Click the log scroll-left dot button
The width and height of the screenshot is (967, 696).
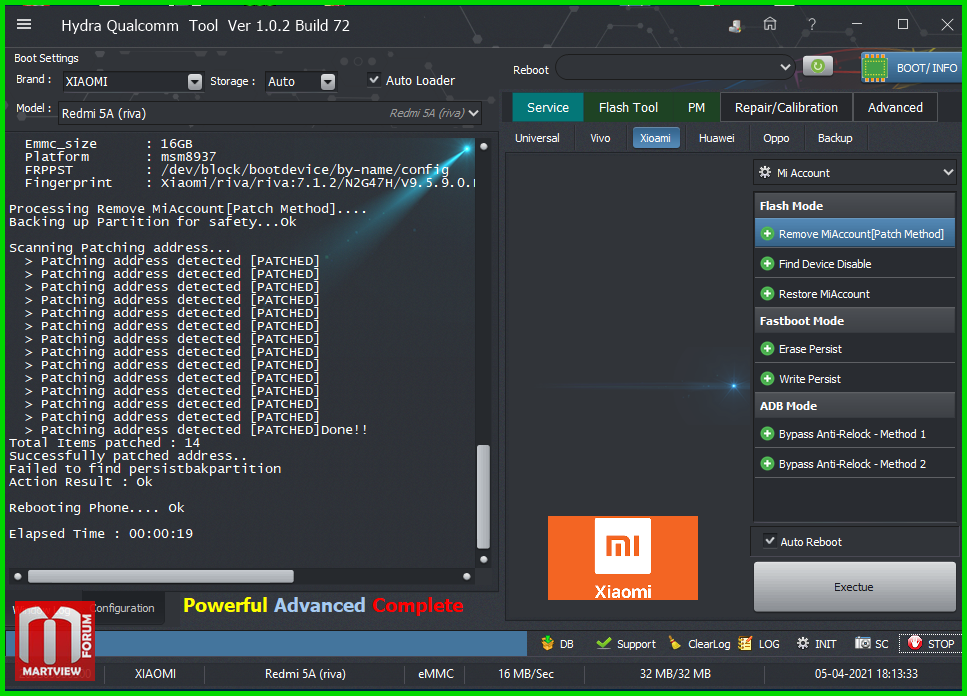point(18,576)
